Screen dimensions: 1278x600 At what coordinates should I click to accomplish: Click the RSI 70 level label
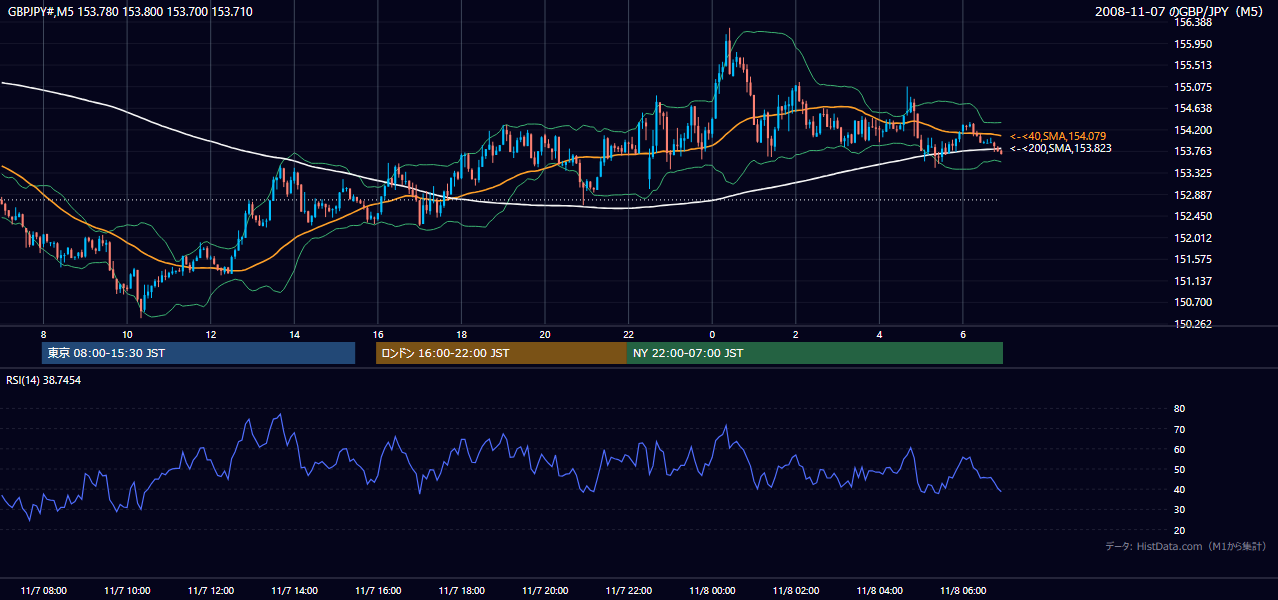coord(1179,429)
